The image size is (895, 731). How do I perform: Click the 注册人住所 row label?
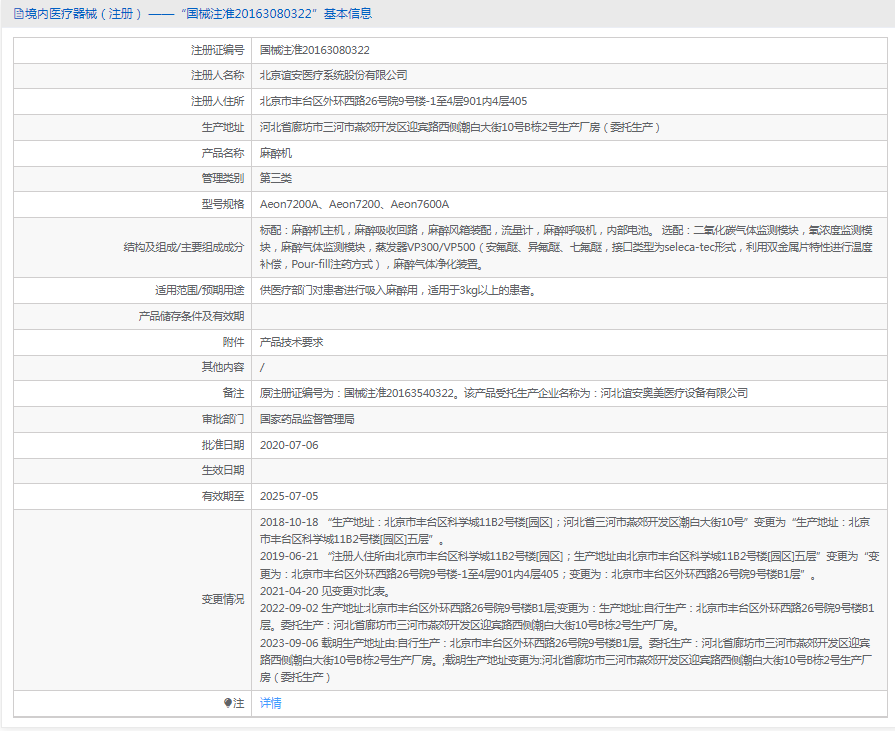[x=217, y=102]
